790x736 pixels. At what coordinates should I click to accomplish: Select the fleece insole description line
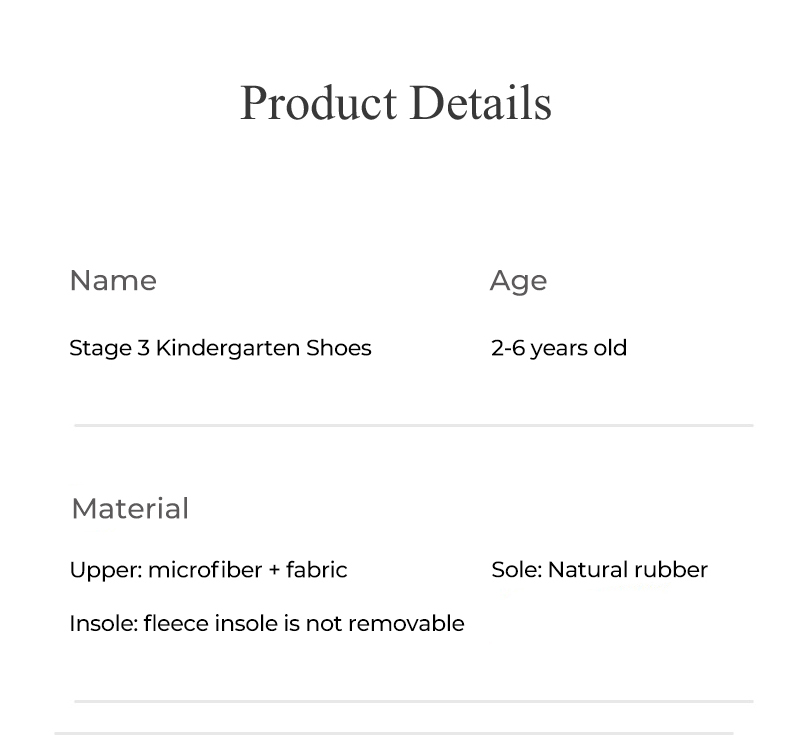266,624
